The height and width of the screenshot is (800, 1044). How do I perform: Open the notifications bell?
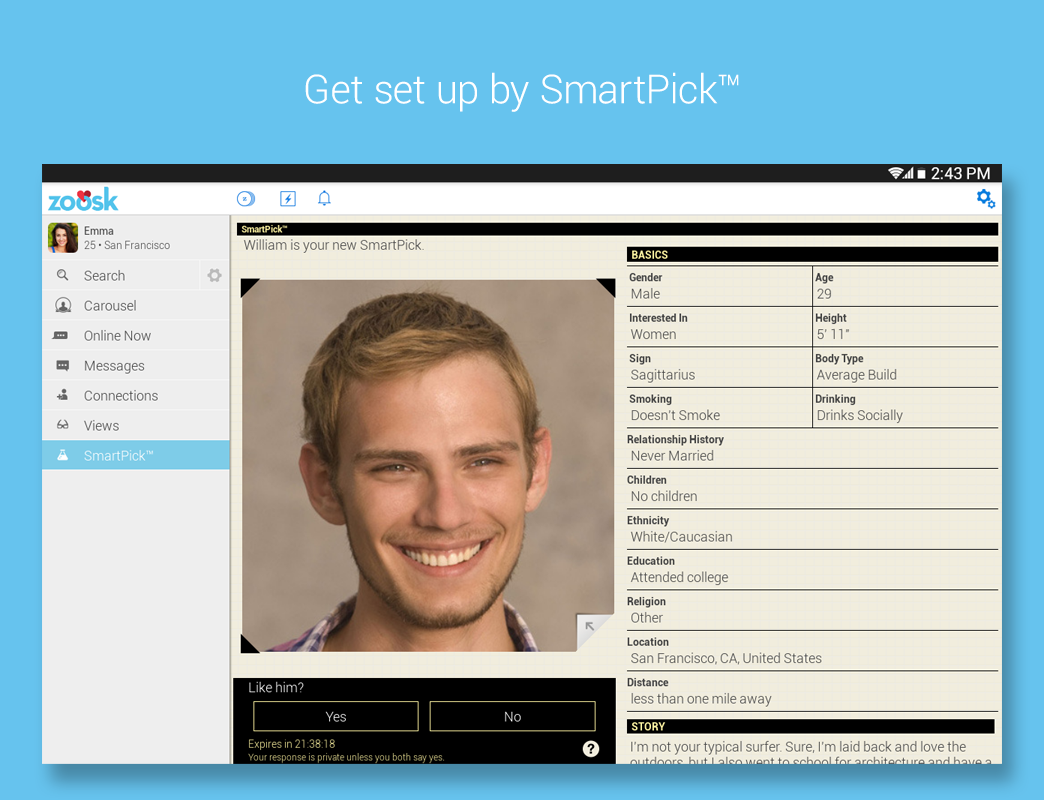click(x=324, y=198)
